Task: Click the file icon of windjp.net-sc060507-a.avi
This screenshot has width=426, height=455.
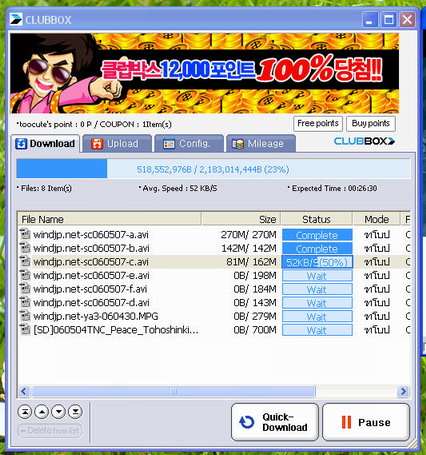Action: pyautogui.click(x=25, y=234)
